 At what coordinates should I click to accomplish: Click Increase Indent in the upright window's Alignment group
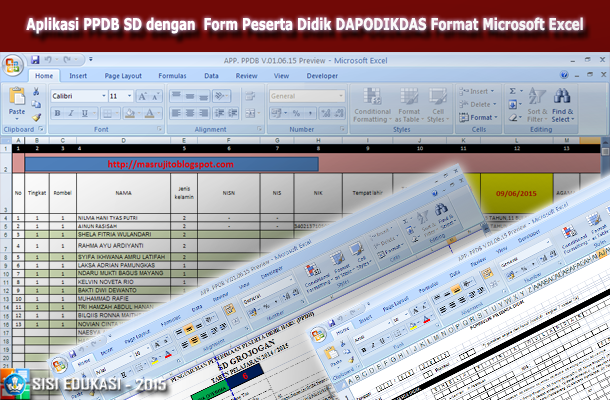pos(233,113)
